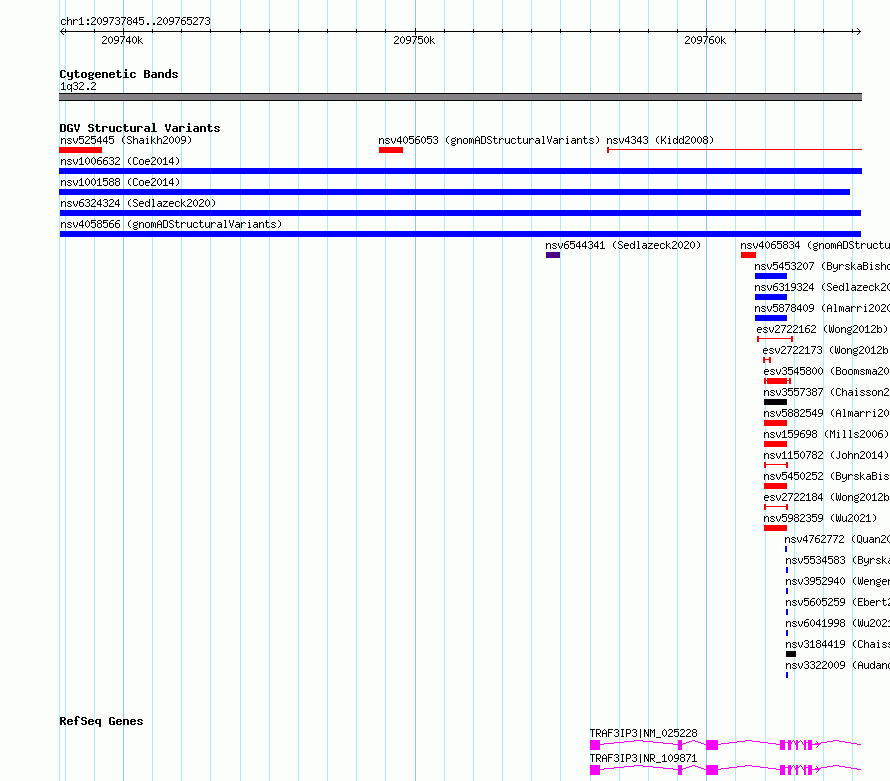The image size is (890, 781).
Task: Open the nsv3322009 variant label
Action: pos(837,665)
